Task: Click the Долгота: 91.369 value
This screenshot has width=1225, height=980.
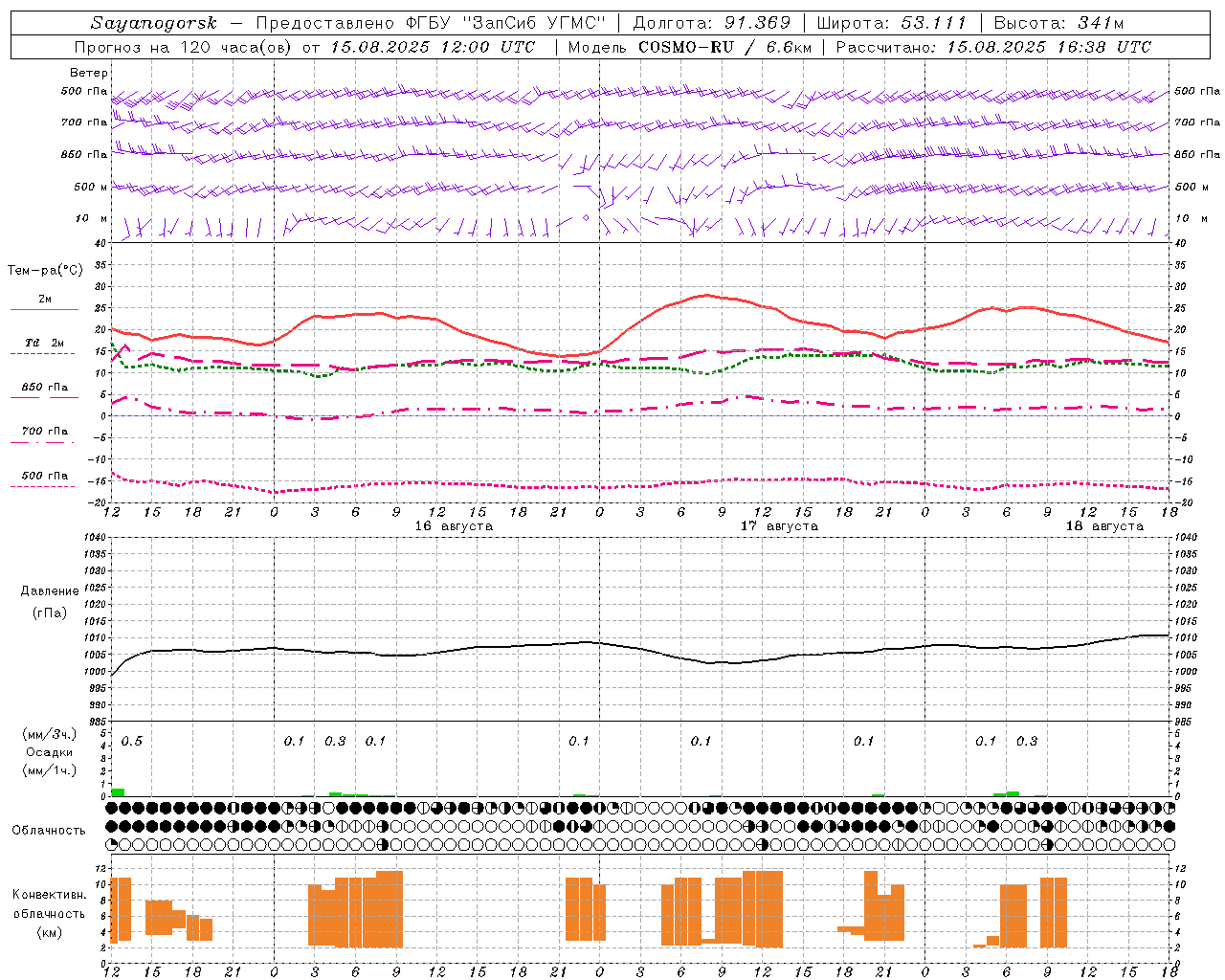Action: pyautogui.click(x=712, y=23)
